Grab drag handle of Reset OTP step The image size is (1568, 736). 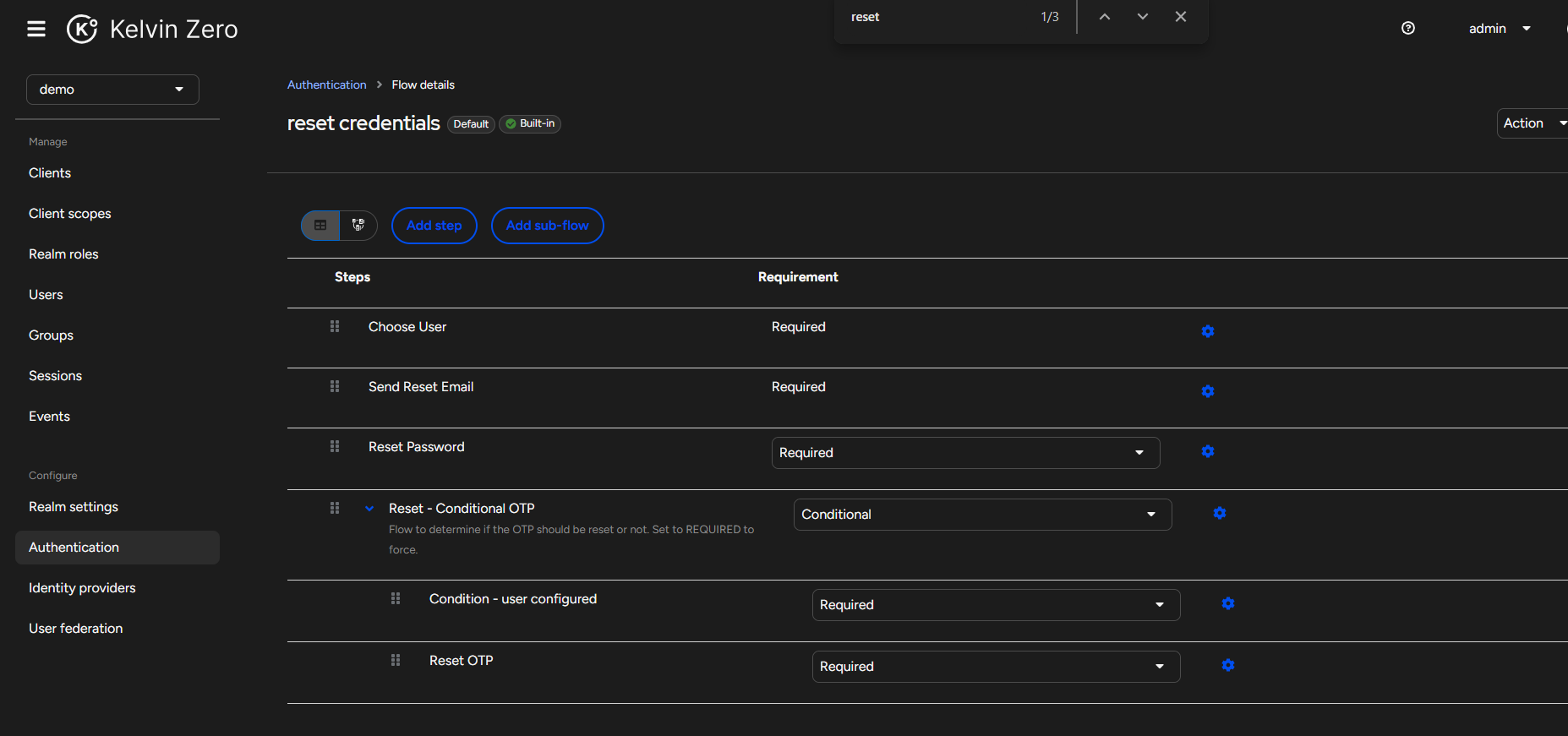point(396,660)
